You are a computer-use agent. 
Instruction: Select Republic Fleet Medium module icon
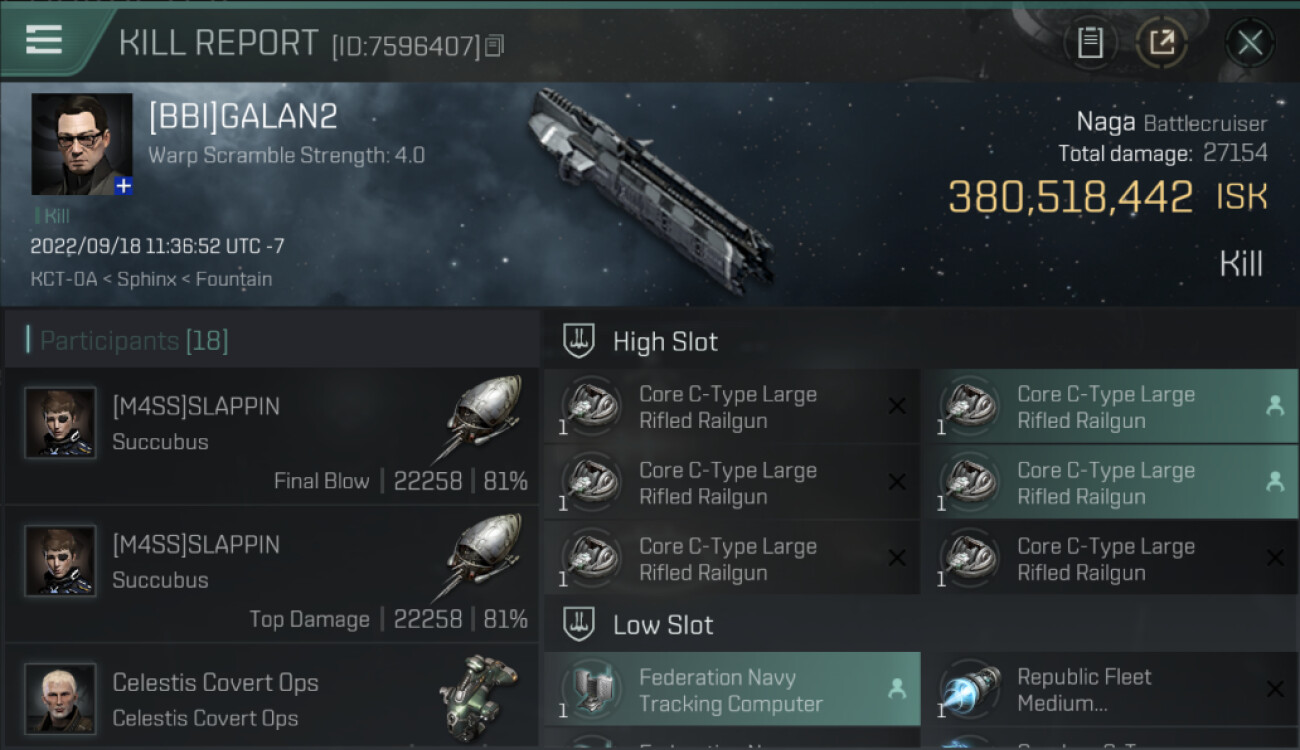[x=969, y=690]
